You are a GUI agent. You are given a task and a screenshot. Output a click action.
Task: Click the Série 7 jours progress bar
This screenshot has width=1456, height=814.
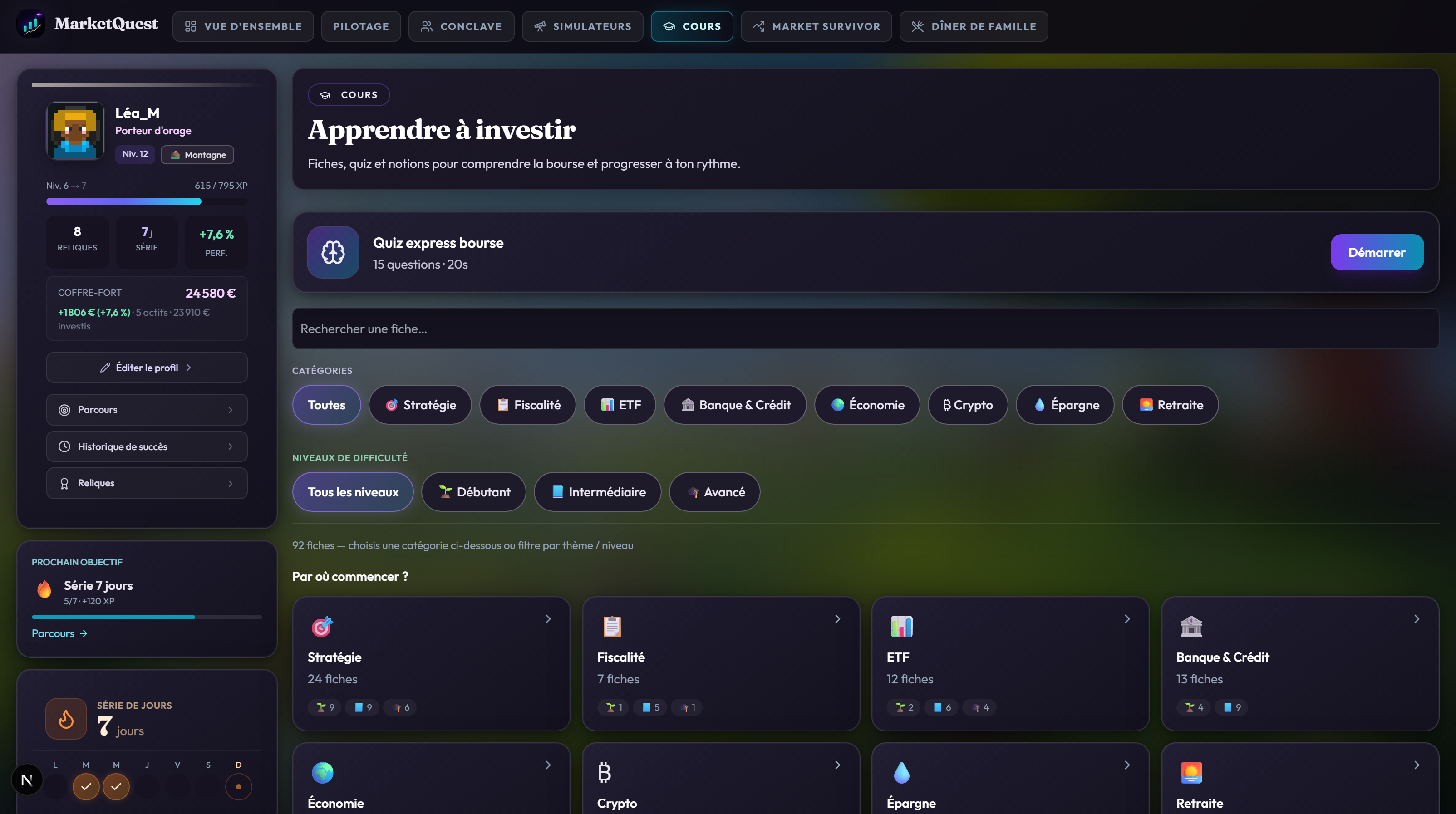click(x=147, y=617)
